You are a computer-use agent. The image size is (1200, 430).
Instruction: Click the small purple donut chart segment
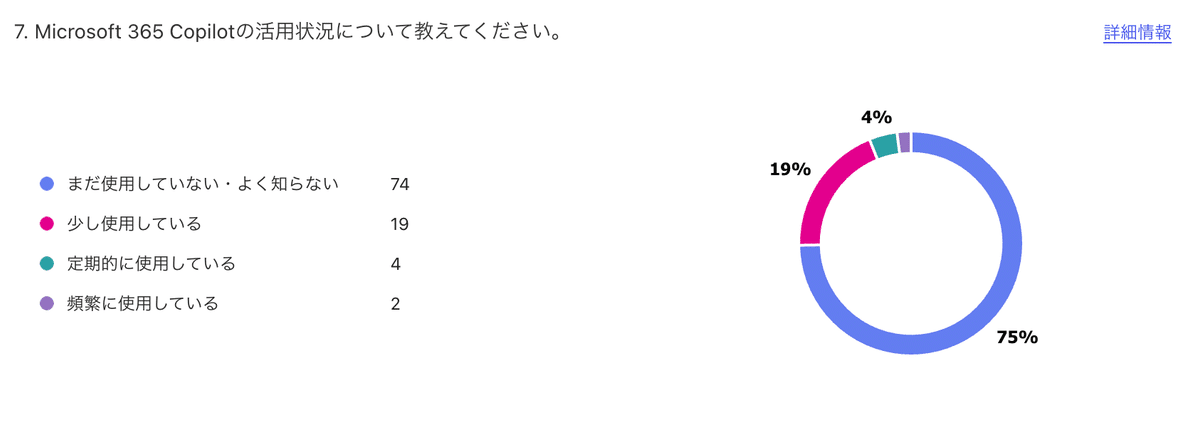click(904, 141)
